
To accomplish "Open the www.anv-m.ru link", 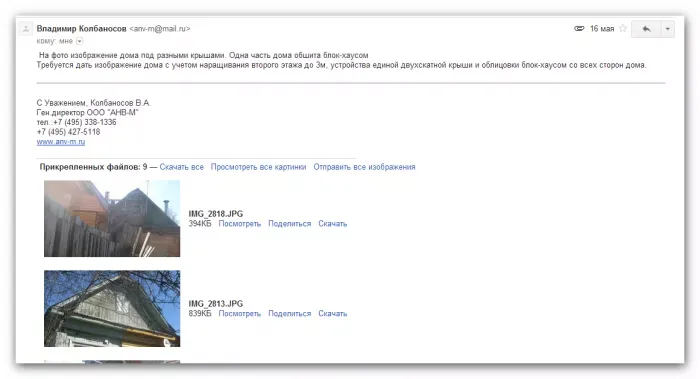I will coord(61,142).
